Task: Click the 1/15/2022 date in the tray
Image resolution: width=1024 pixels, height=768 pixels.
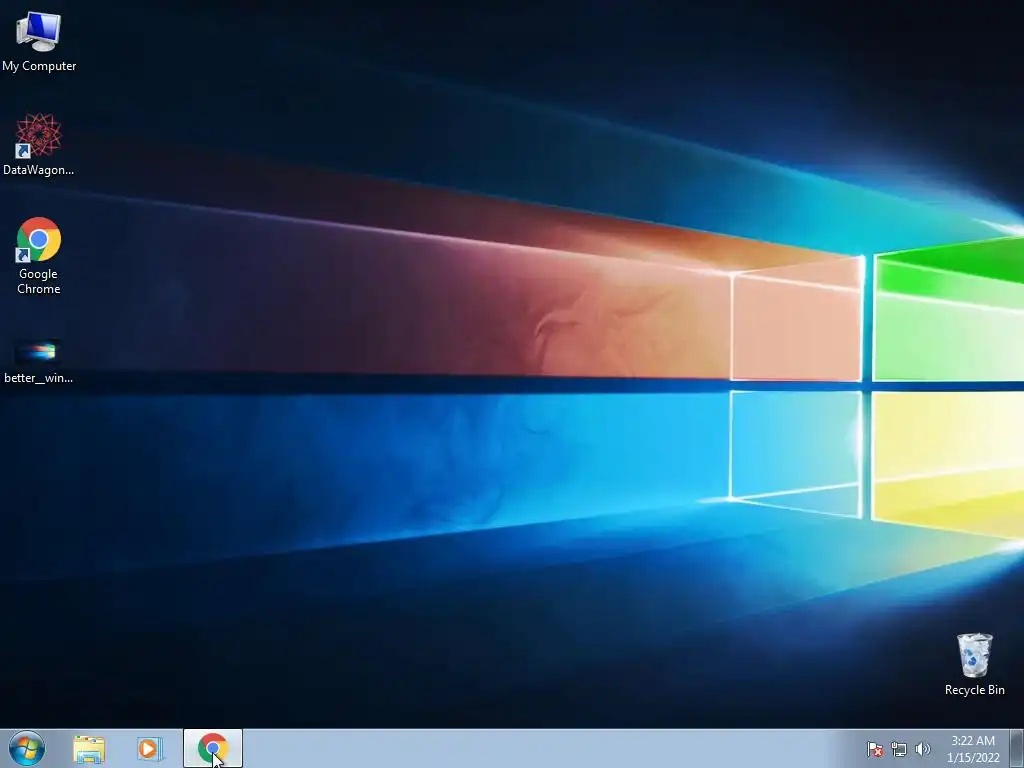Action: pos(973,758)
